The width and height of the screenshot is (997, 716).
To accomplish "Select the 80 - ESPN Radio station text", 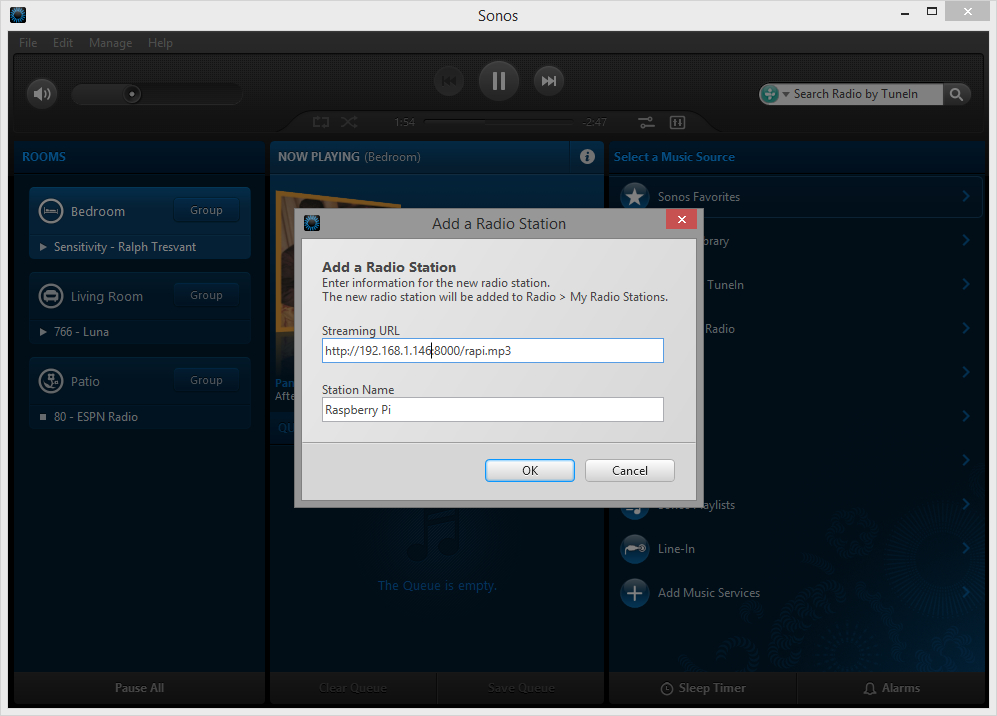I will [96, 417].
